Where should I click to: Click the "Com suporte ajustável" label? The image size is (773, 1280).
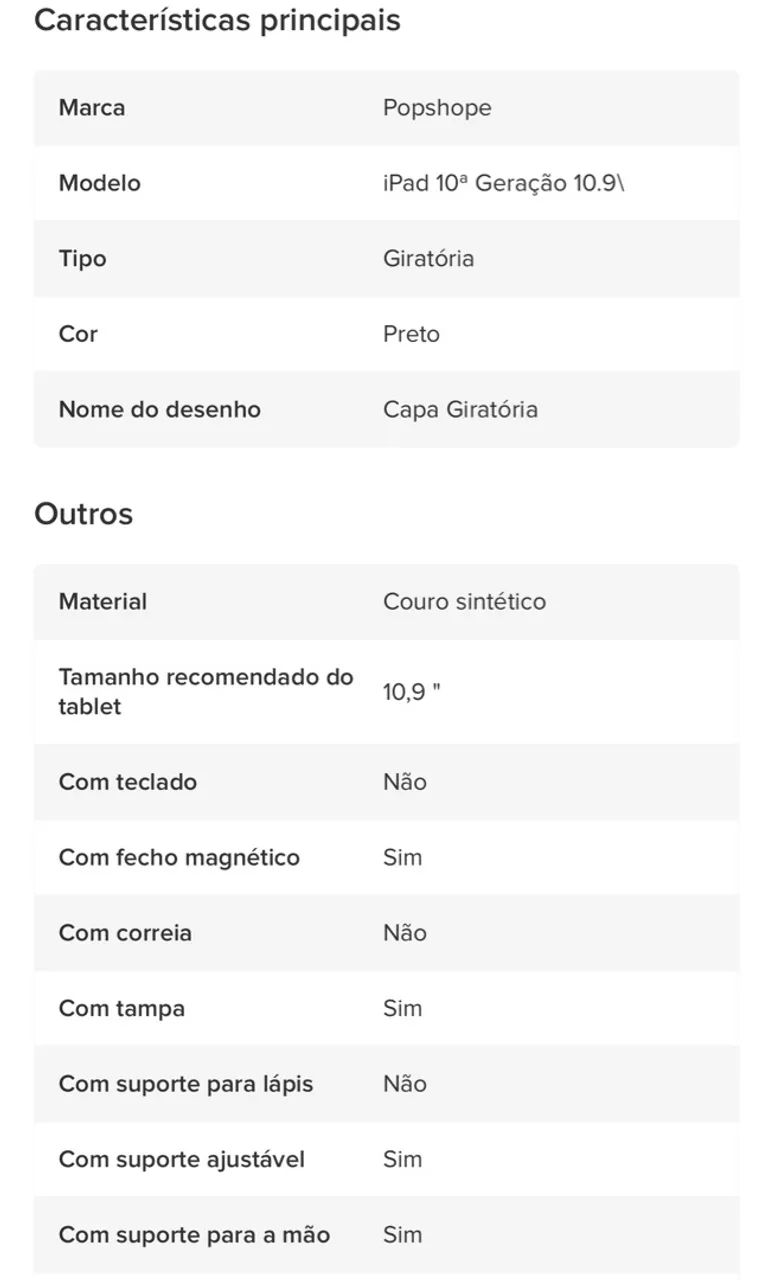pyautogui.click(x=182, y=1159)
